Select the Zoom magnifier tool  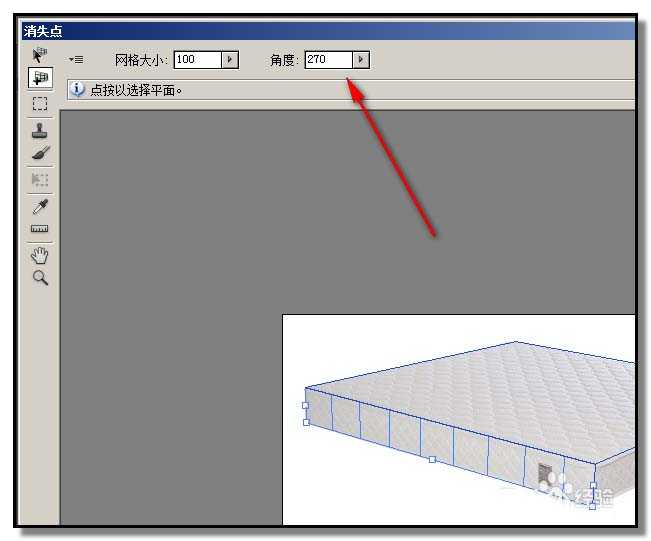pos(40,278)
